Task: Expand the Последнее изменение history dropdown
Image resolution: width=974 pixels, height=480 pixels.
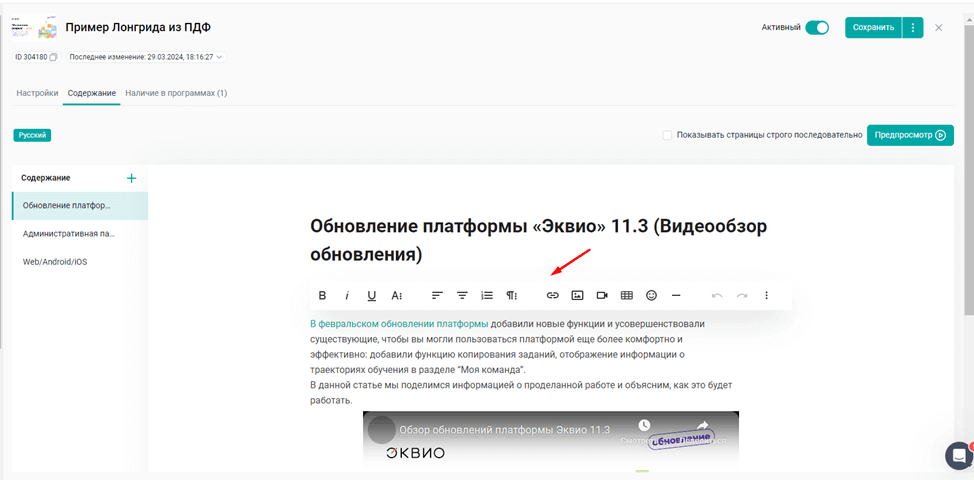Action: click(219, 57)
